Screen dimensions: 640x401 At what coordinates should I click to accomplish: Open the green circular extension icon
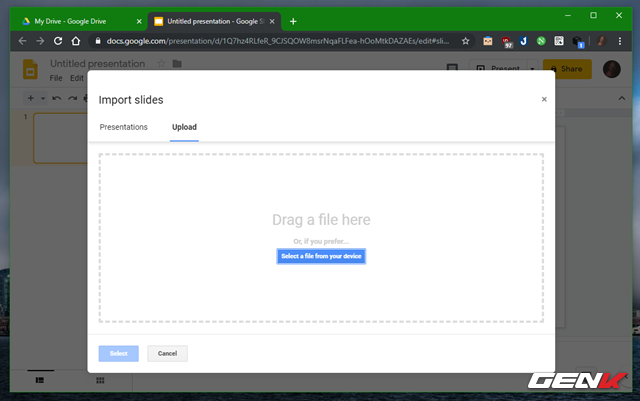click(x=541, y=41)
